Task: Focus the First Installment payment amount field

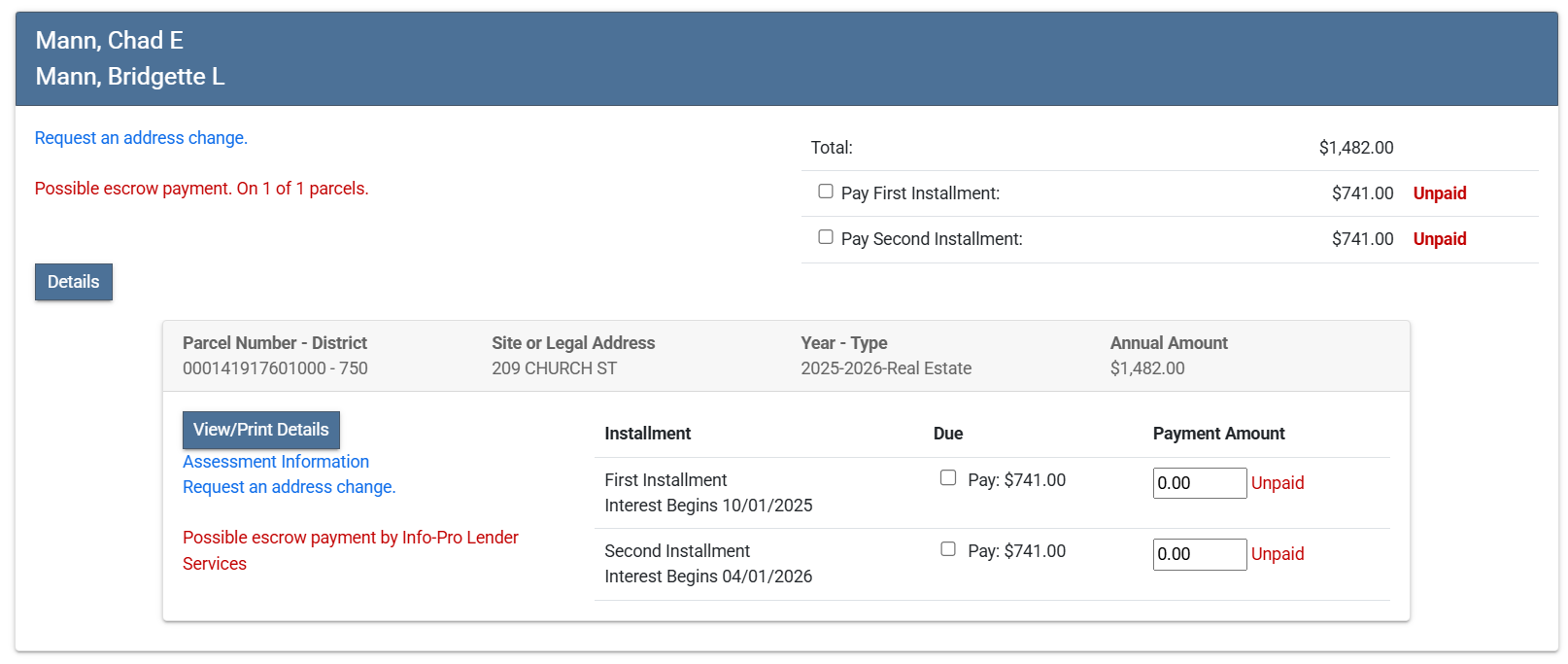Action: [1199, 483]
